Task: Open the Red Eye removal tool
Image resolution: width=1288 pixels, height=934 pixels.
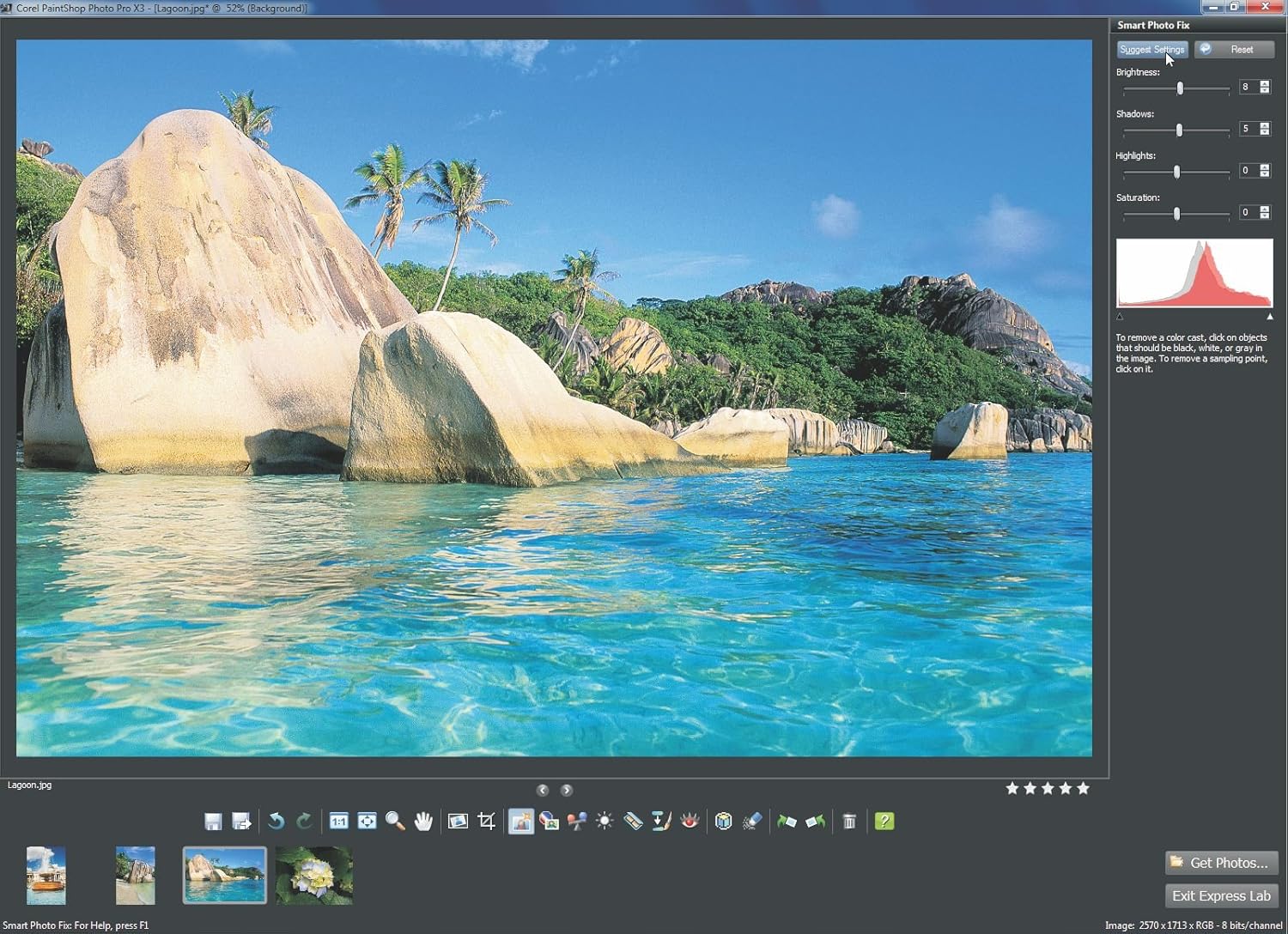Action: (x=690, y=822)
